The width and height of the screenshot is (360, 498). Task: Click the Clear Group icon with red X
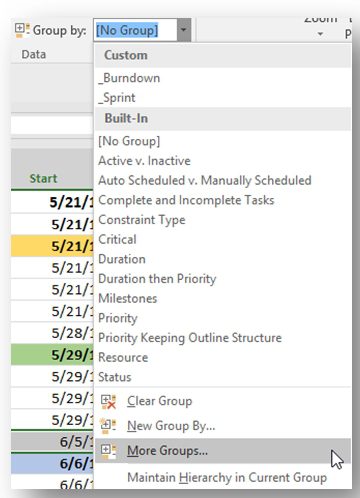click(108, 401)
